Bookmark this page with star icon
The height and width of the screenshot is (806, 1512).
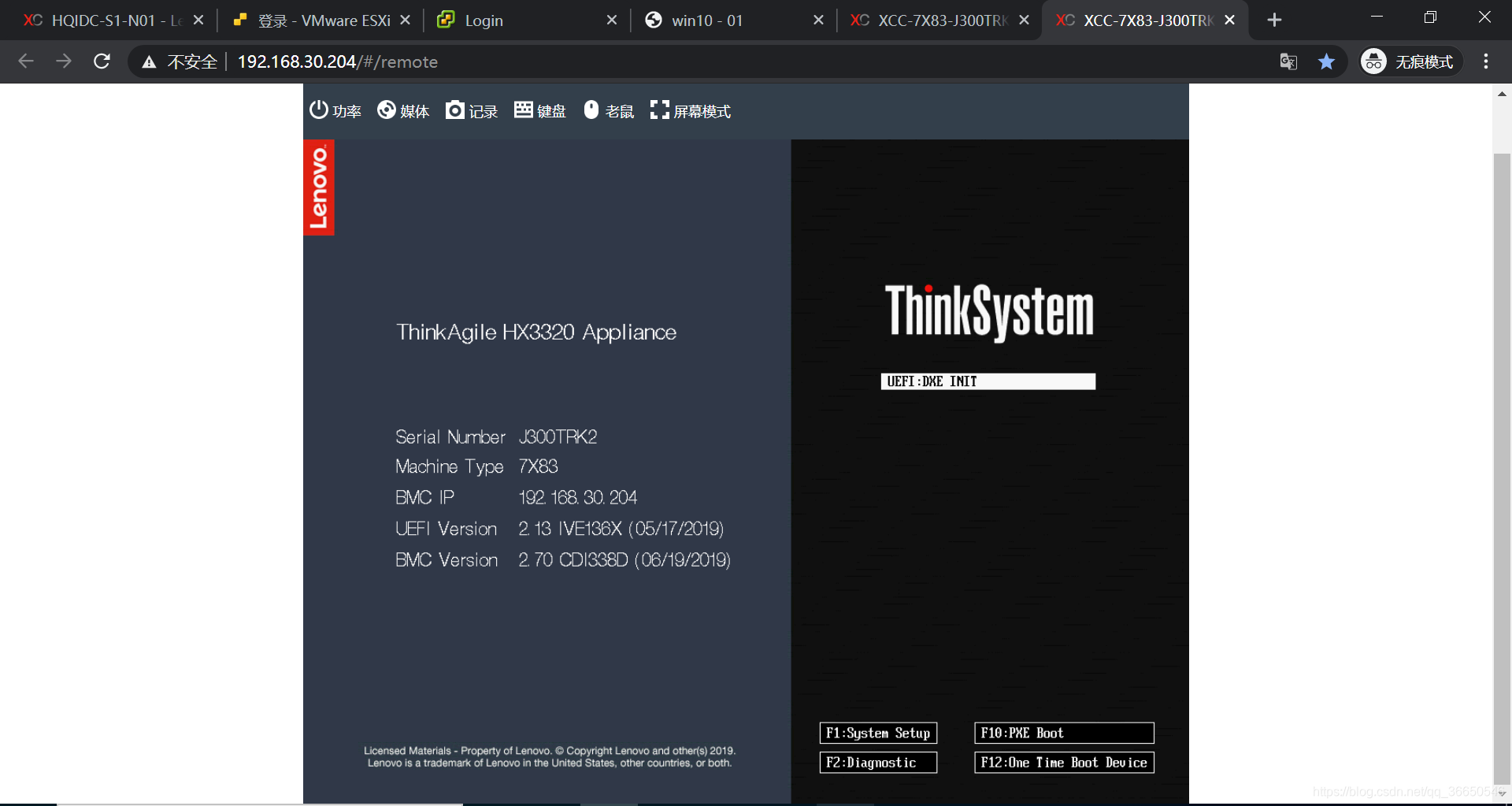pos(1327,61)
